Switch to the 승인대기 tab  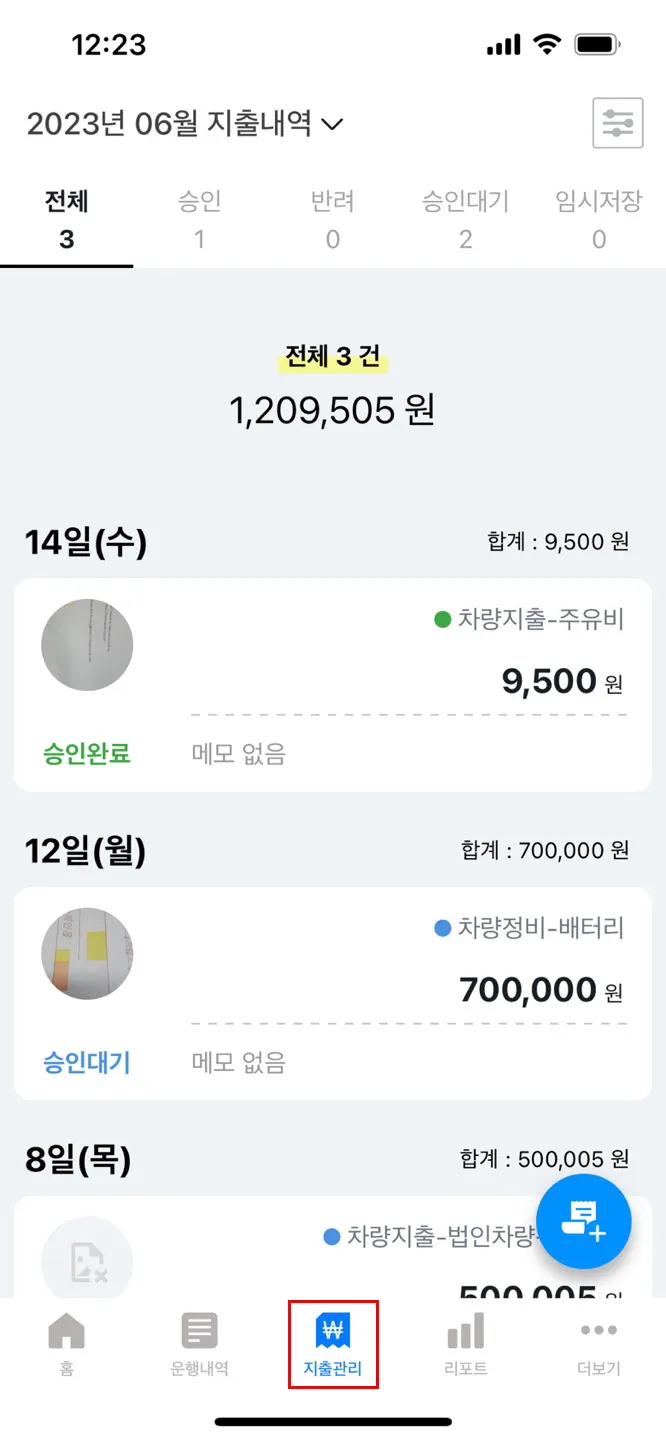pos(465,219)
